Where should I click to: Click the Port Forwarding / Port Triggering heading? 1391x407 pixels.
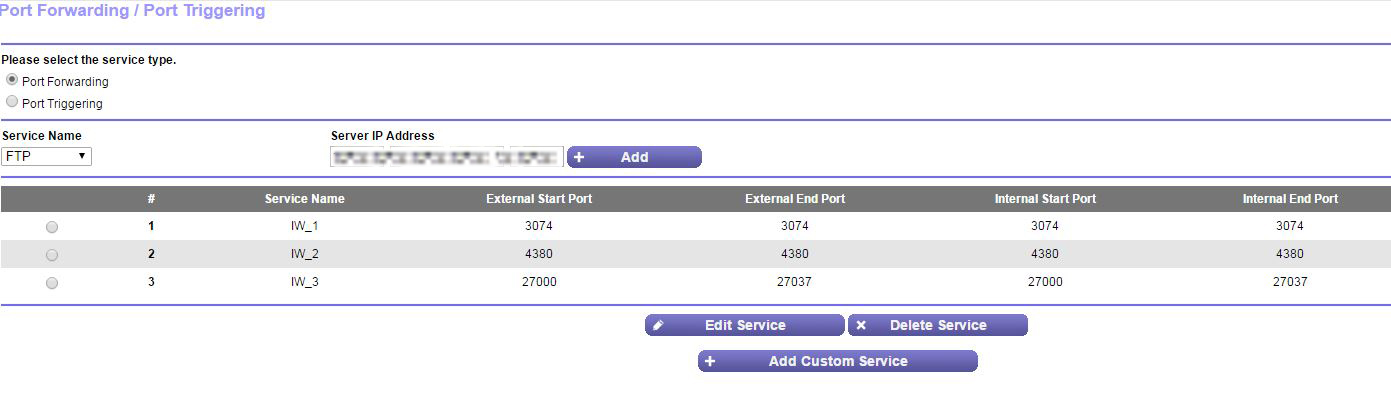click(x=133, y=12)
